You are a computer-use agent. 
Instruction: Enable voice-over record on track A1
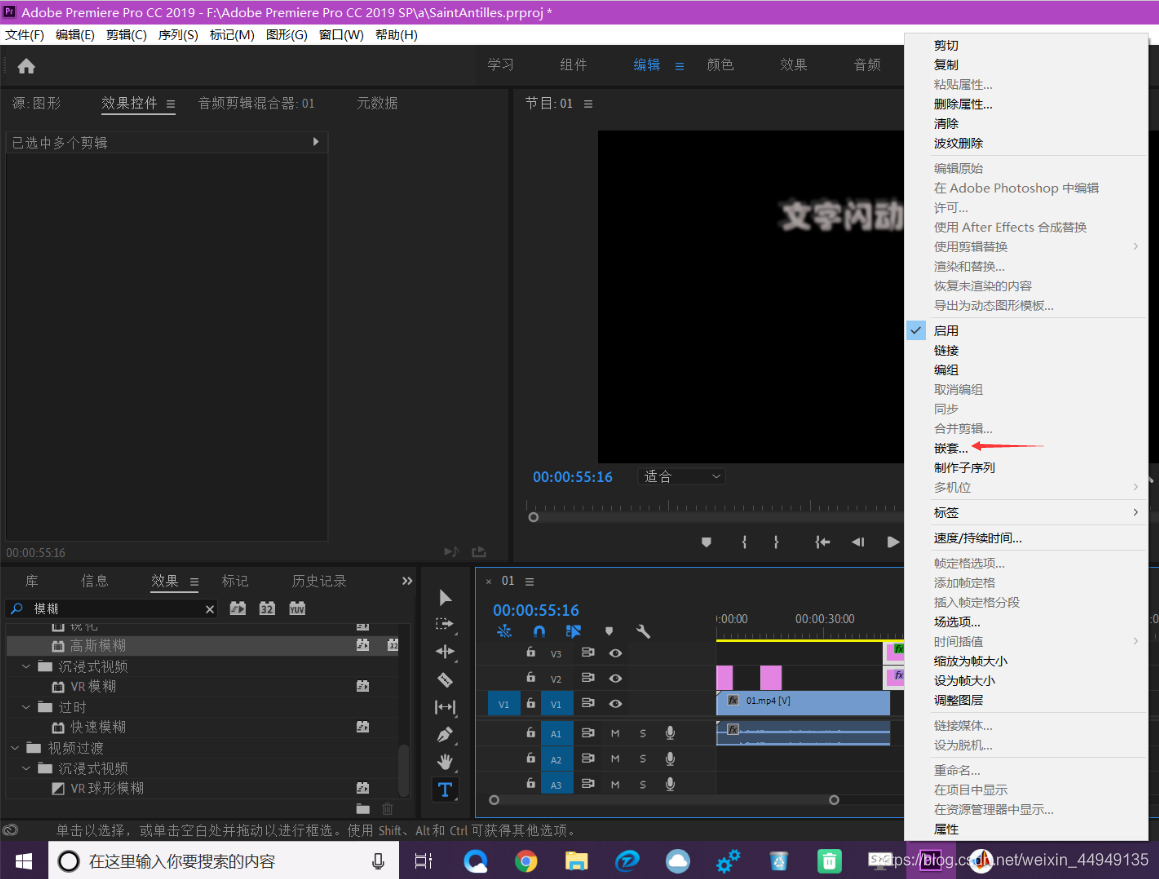coord(670,733)
